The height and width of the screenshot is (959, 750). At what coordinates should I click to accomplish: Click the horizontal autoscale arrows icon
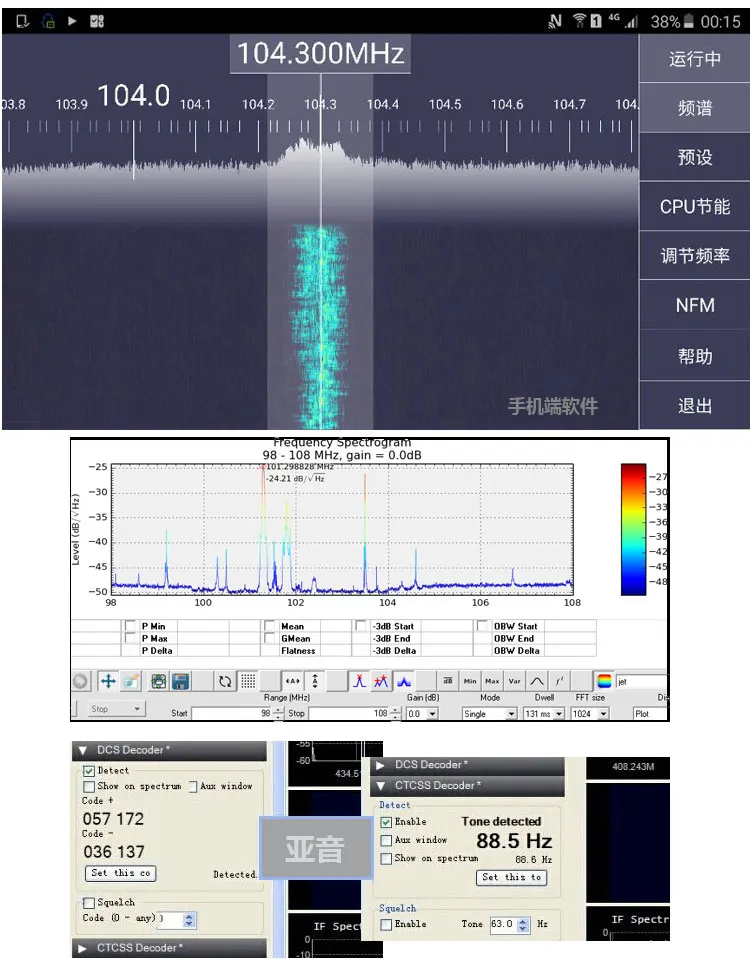(x=292, y=681)
